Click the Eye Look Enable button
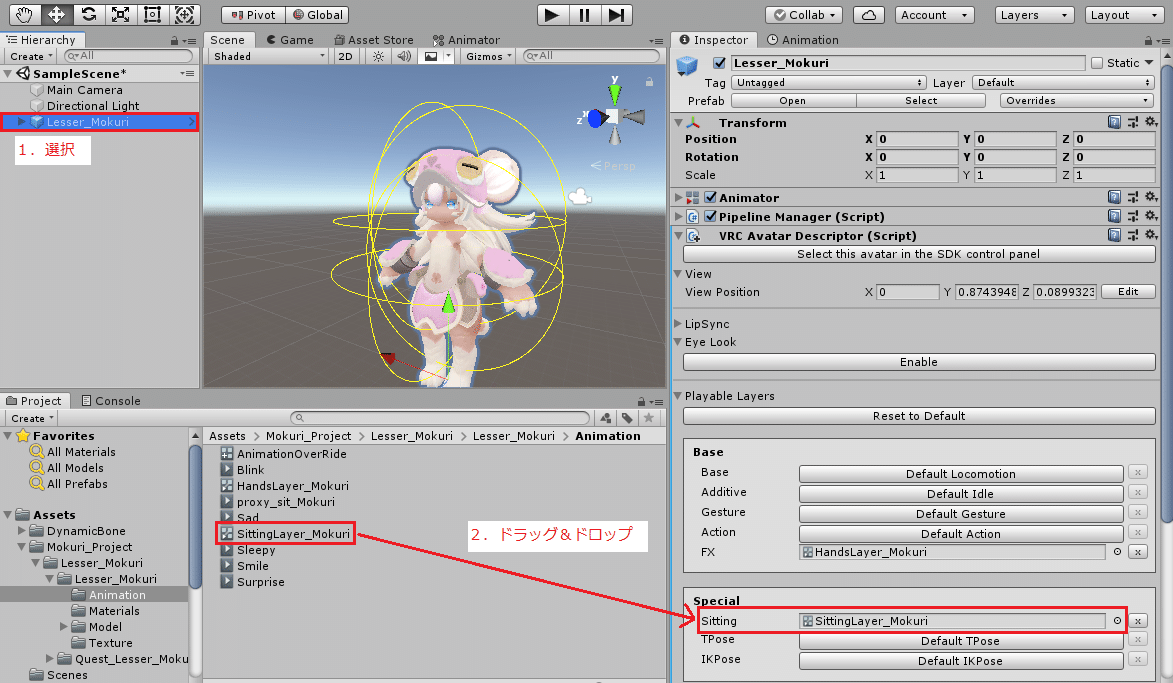Viewport: 1173px width, 683px height. (919, 362)
